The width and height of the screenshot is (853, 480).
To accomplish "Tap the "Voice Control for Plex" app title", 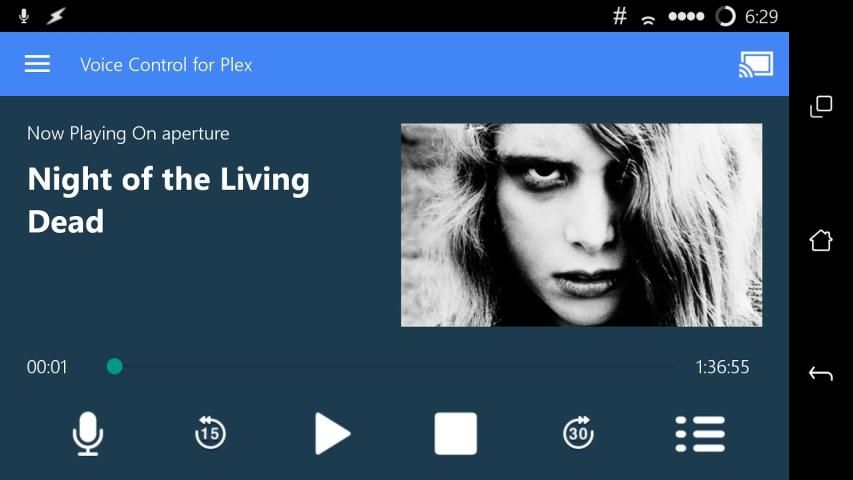I will pos(166,65).
